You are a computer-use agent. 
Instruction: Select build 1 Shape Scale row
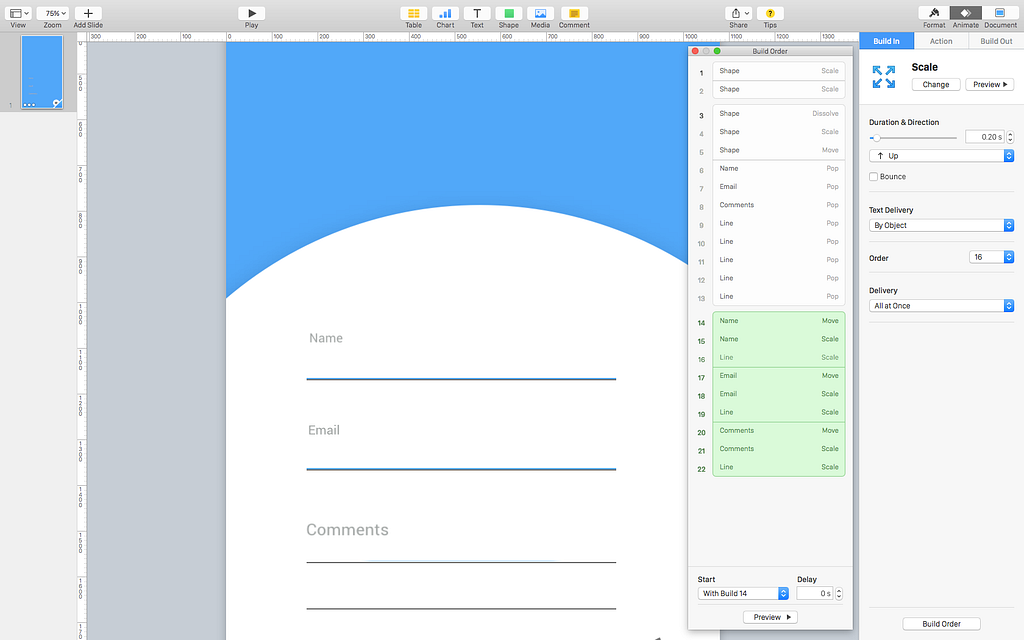(x=778, y=71)
